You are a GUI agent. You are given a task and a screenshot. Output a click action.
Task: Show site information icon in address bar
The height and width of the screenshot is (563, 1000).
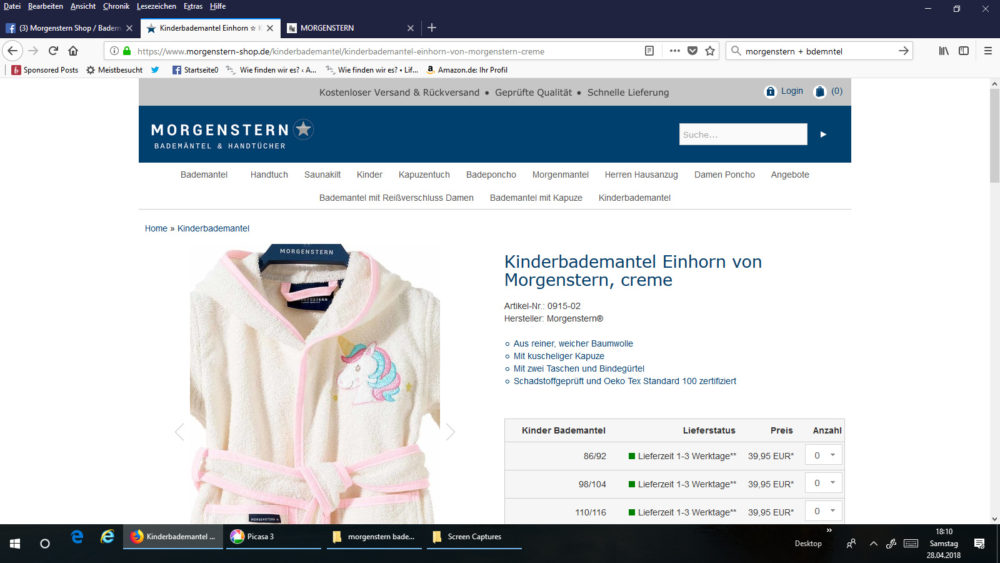[114, 51]
